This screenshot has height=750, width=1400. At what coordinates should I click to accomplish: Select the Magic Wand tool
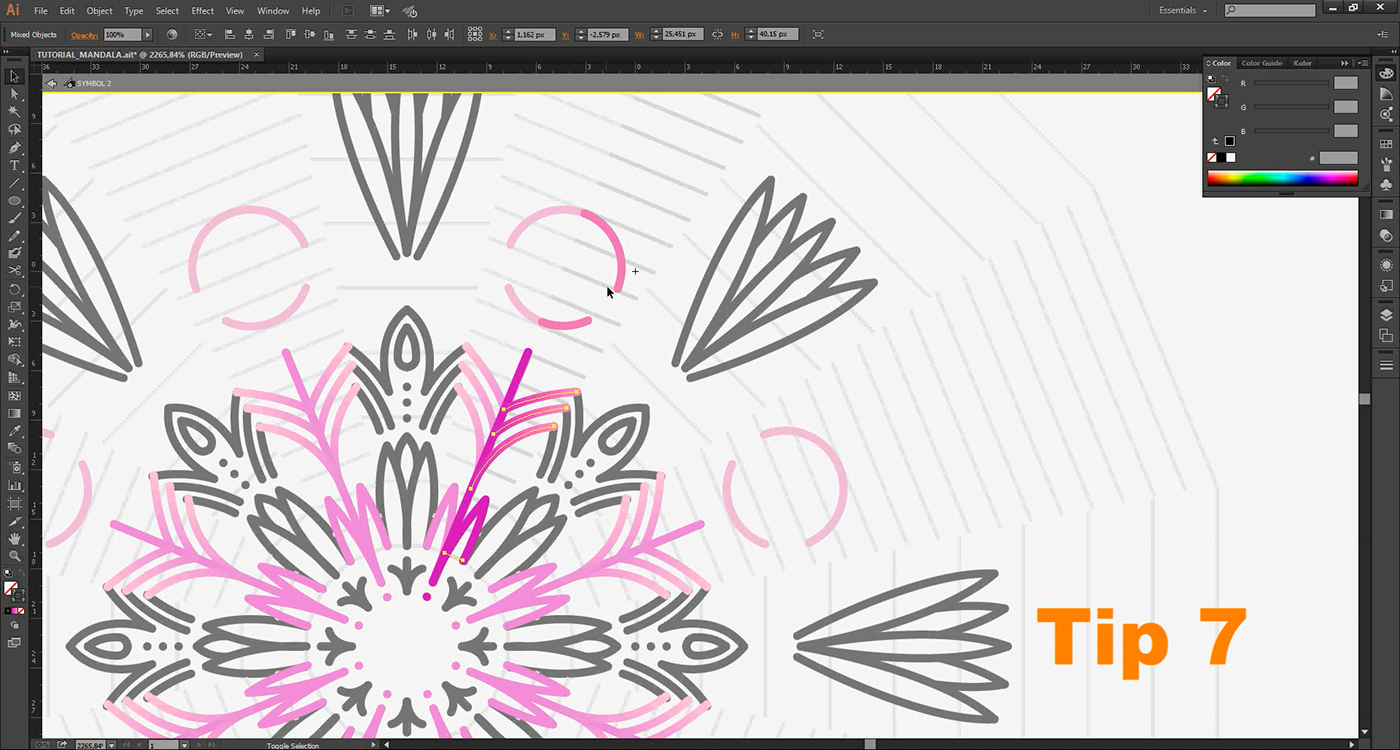pos(15,112)
